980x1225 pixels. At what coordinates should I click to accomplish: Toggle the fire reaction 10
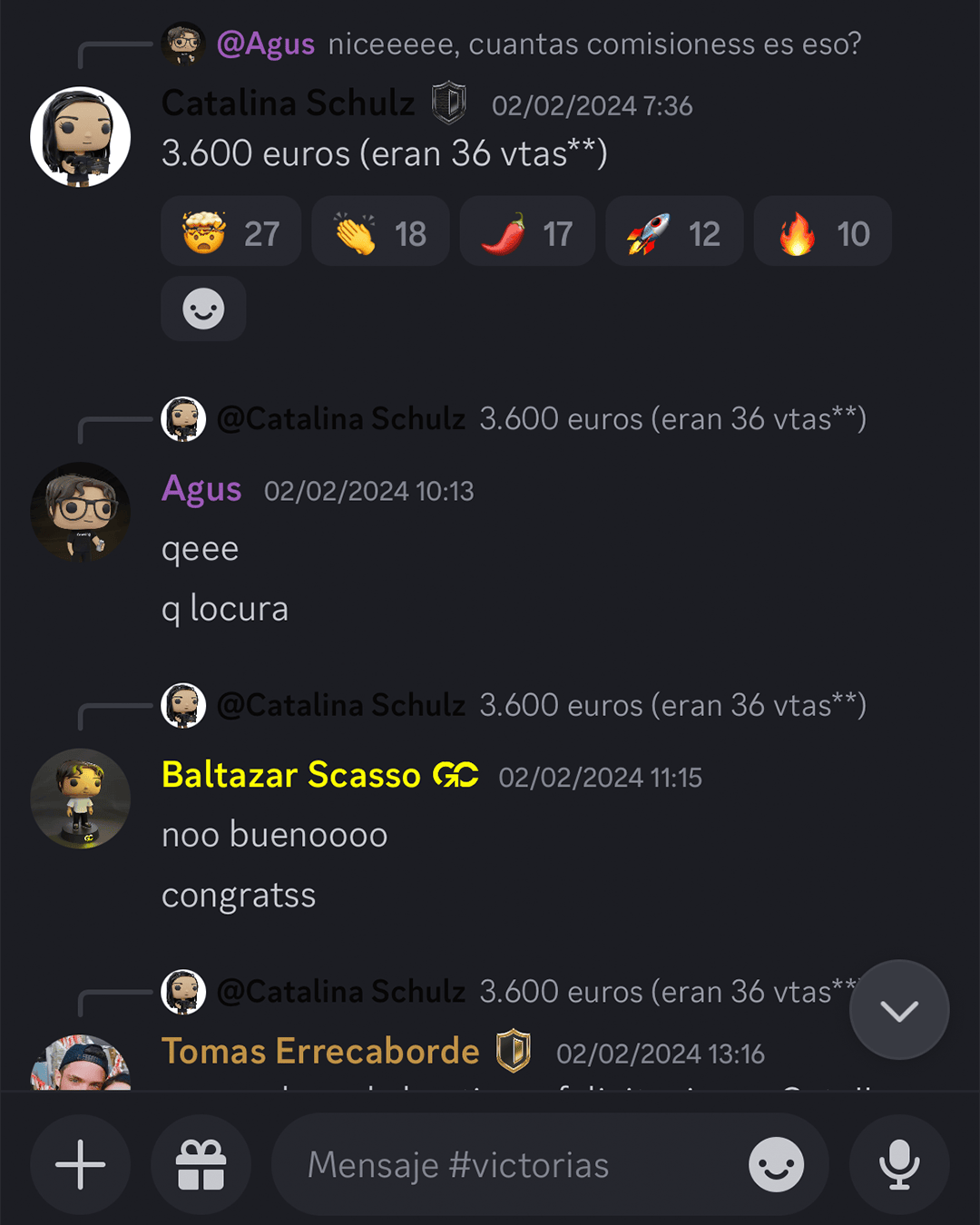[823, 231]
